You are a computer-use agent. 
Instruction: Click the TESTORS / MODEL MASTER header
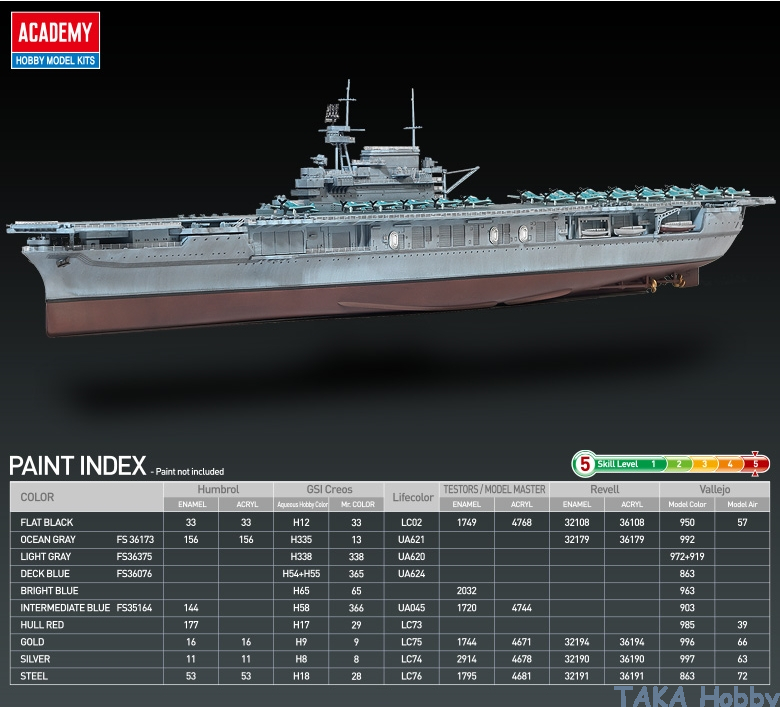494,490
